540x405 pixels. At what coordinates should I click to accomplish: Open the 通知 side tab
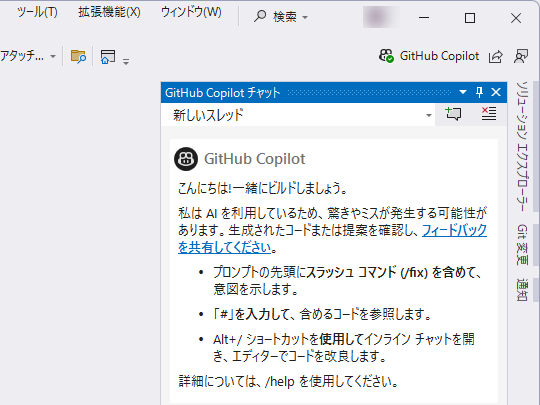(522, 290)
